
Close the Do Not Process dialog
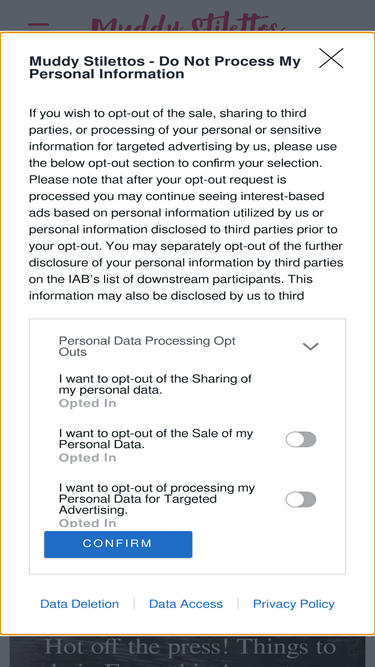point(331,58)
